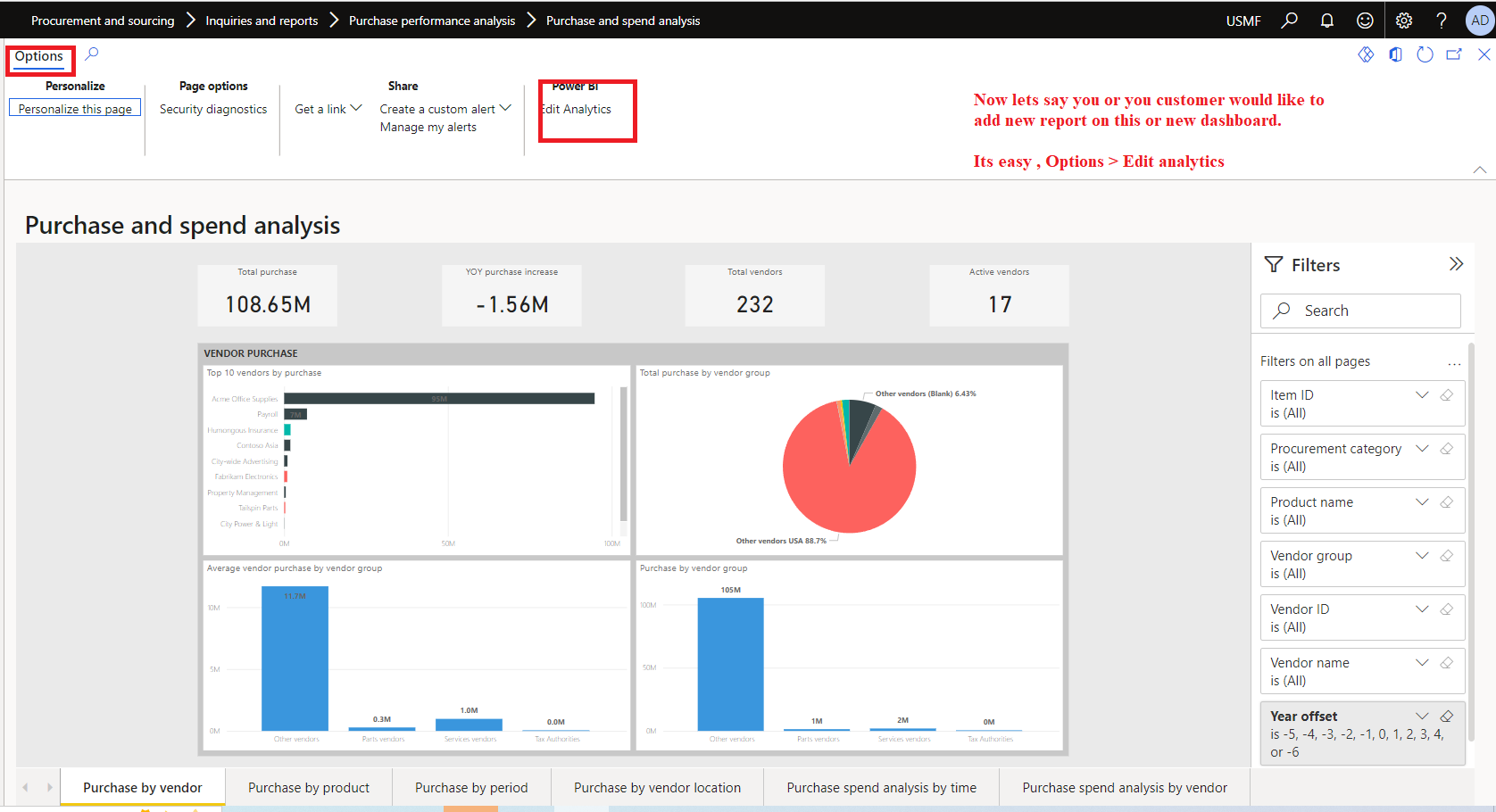
Task: Refresh the Power BI report with circular arrow icon
Action: [x=1424, y=54]
